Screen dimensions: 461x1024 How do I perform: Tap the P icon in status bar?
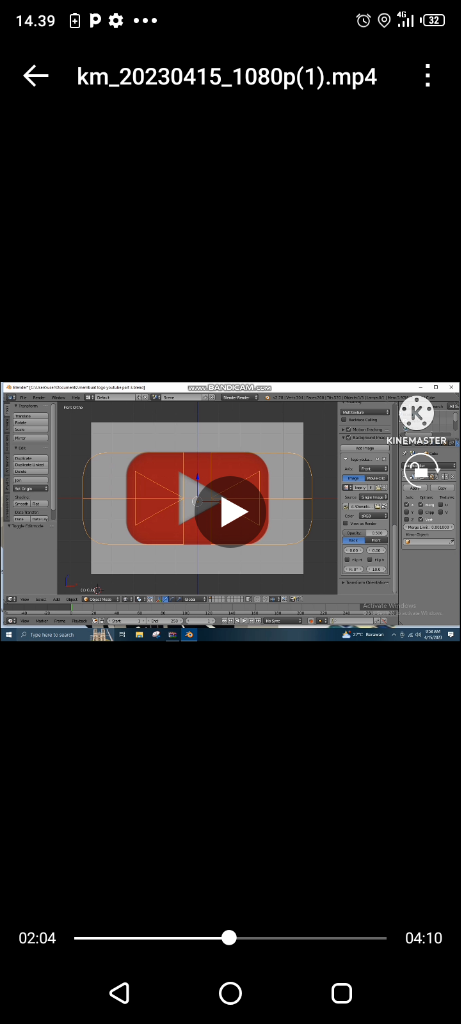click(95, 20)
